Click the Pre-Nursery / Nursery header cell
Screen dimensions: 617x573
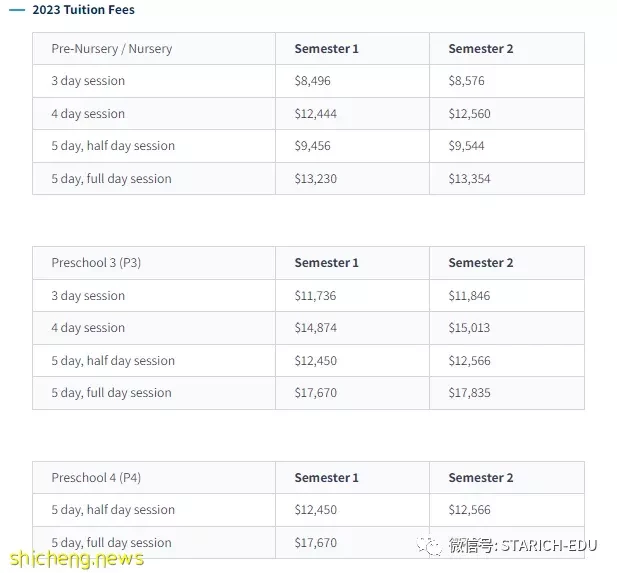154,49
